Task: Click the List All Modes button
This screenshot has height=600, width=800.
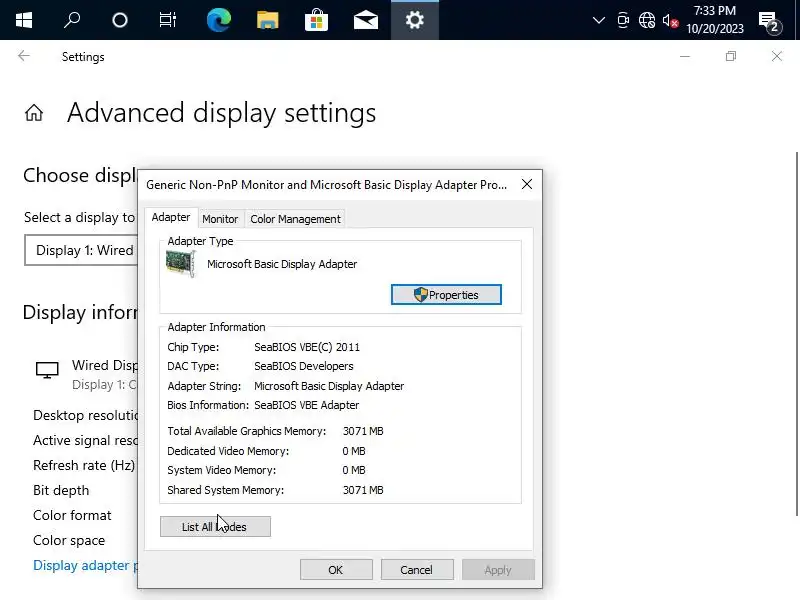Action: click(x=215, y=527)
